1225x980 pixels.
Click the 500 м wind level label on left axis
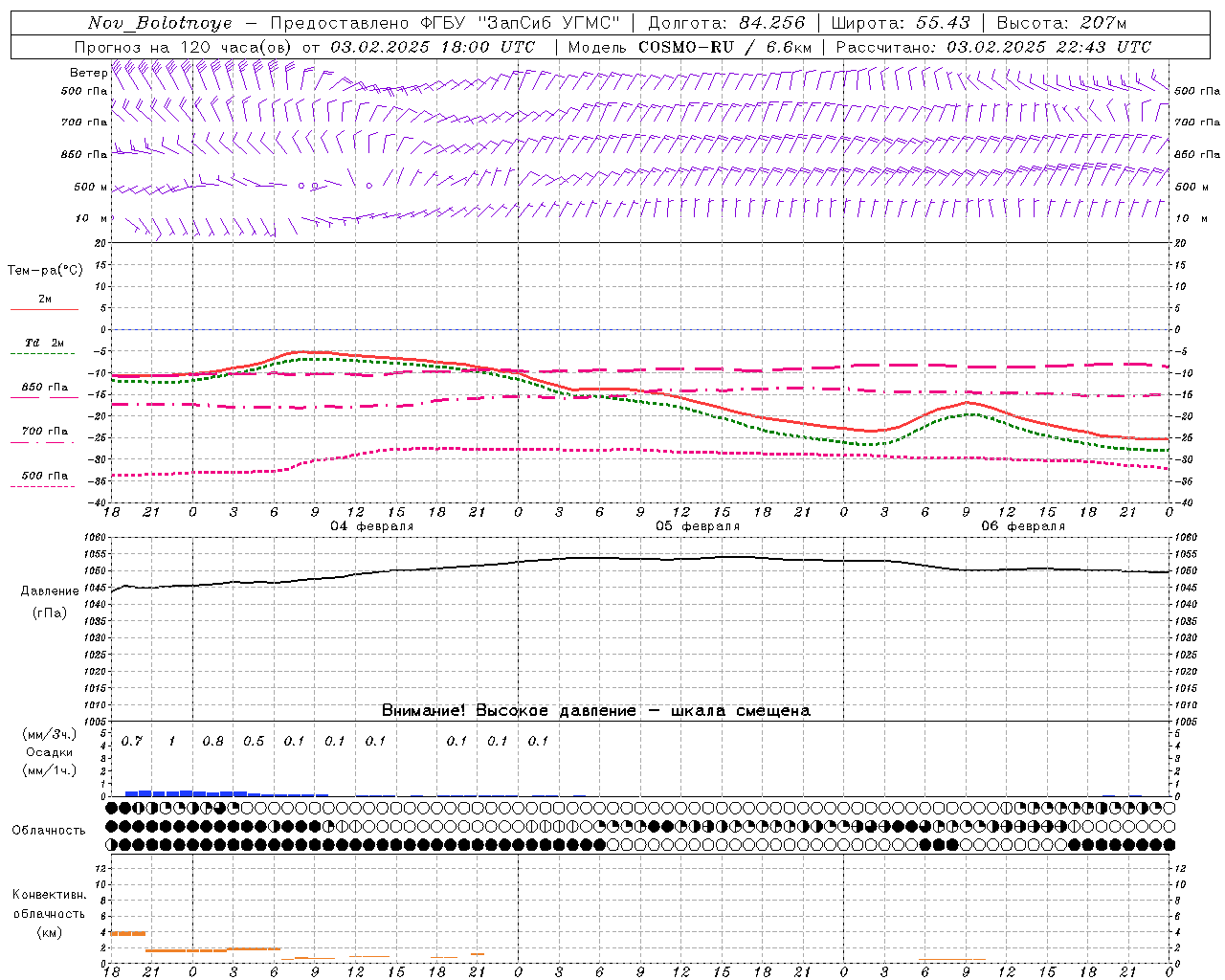coord(91,187)
